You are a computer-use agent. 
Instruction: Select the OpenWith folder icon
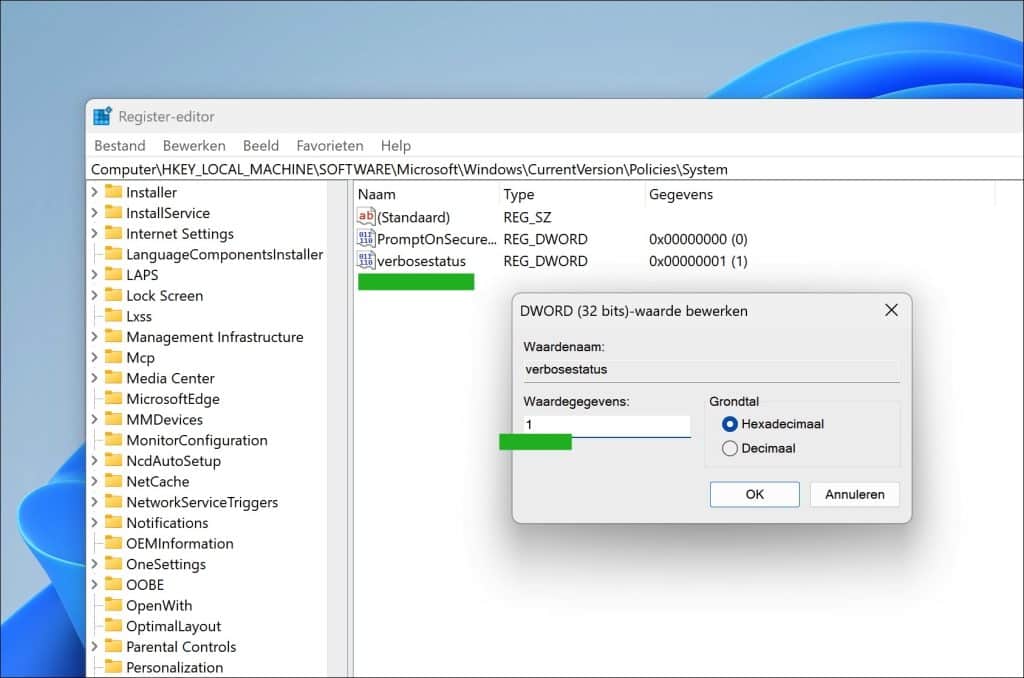[113, 606]
